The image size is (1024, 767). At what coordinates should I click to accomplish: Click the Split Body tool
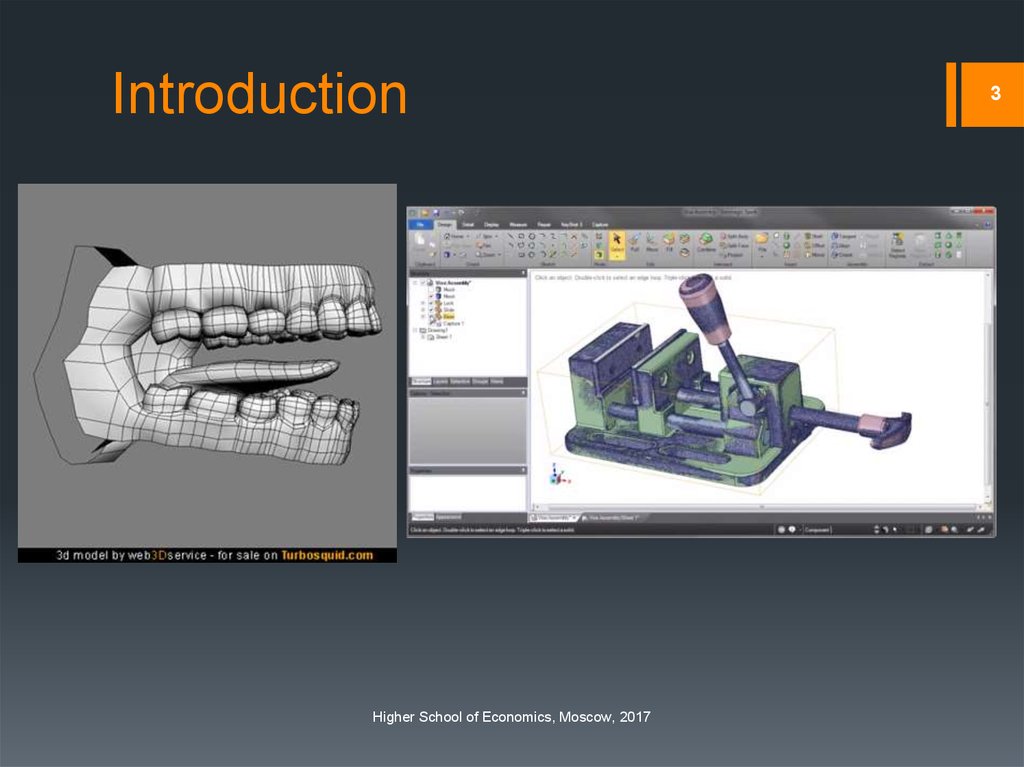(x=735, y=236)
